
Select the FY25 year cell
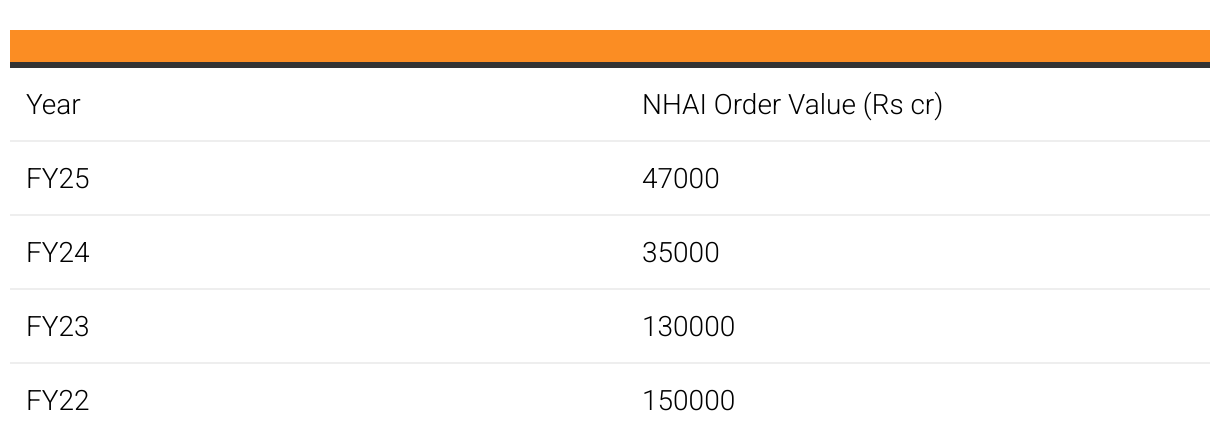click(x=57, y=179)
